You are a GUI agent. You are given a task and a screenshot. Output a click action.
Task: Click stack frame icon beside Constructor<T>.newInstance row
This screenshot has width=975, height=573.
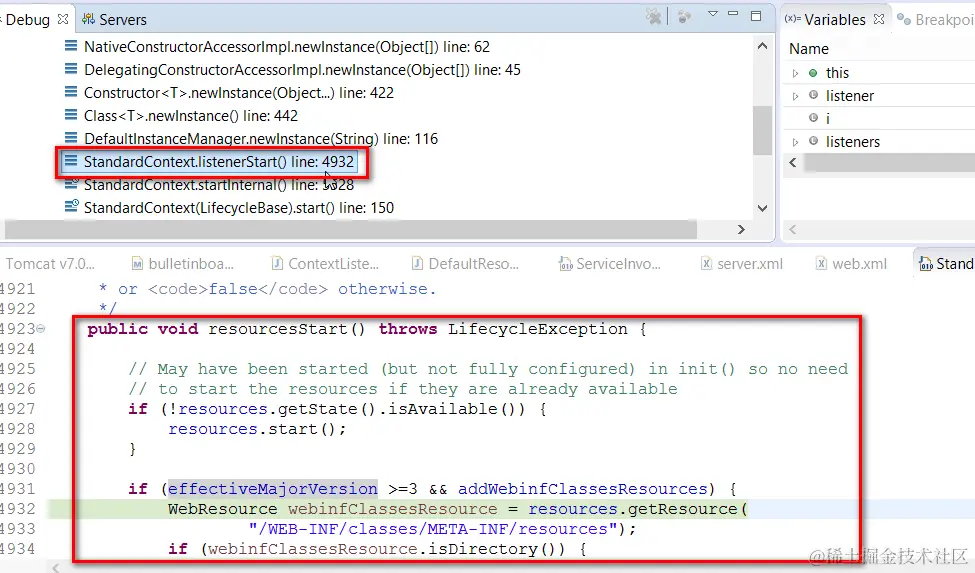[71, 92]
